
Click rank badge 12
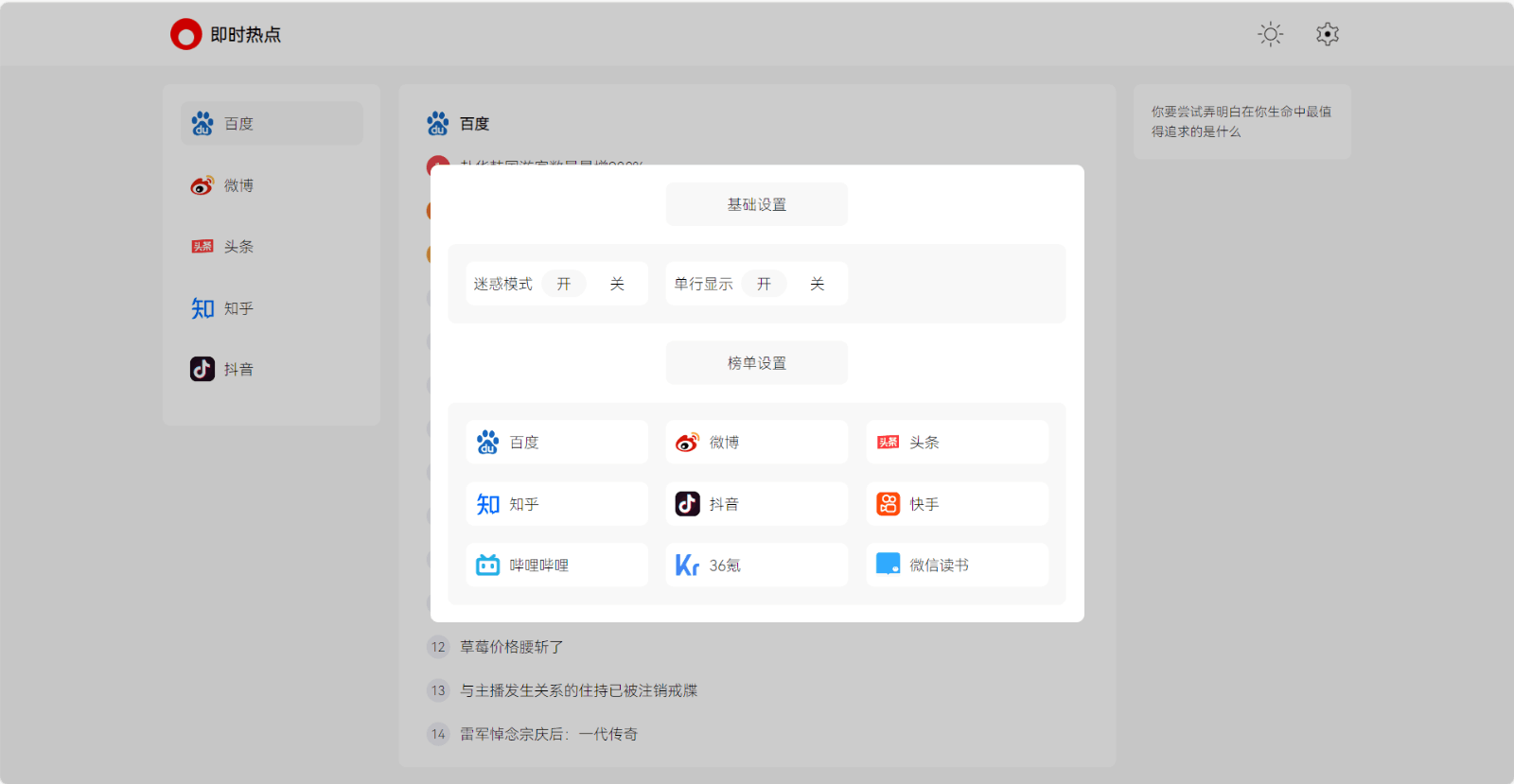tap(438, 647)
